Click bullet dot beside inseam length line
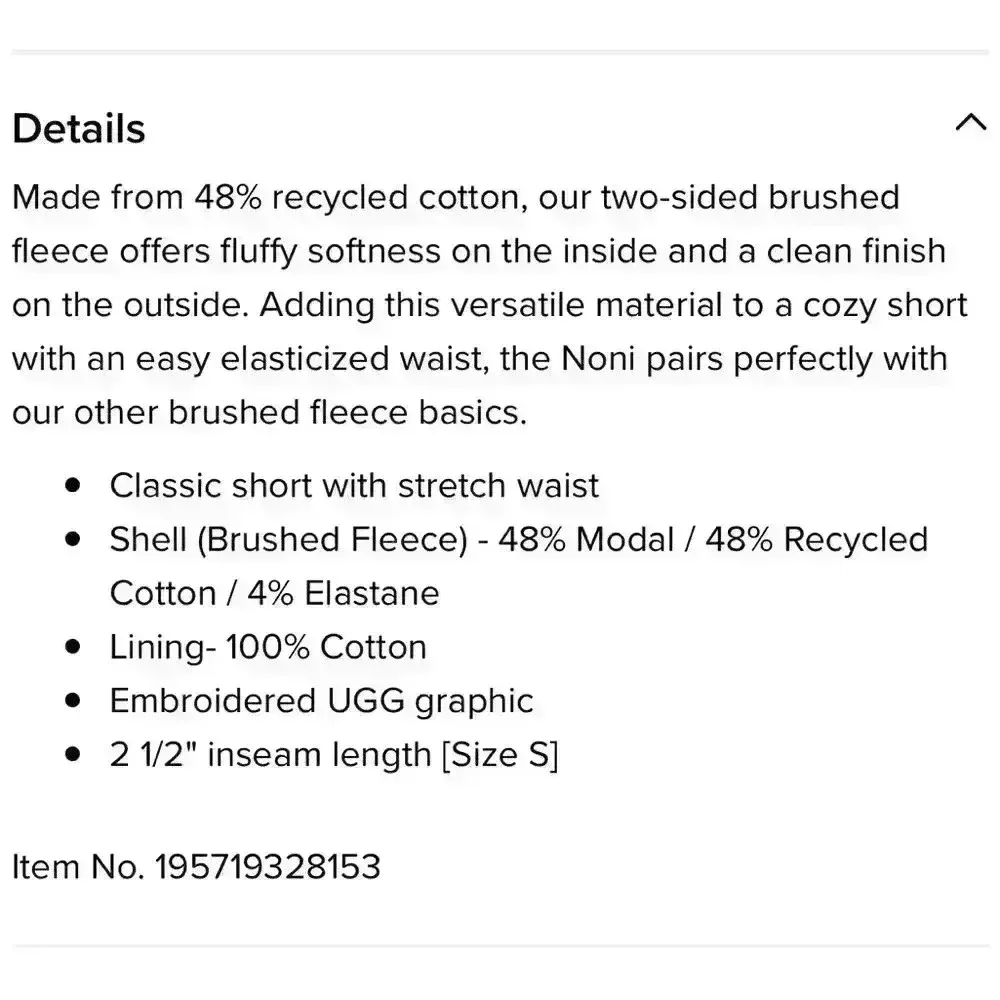 pyautogui.click(x=72, y=755)
